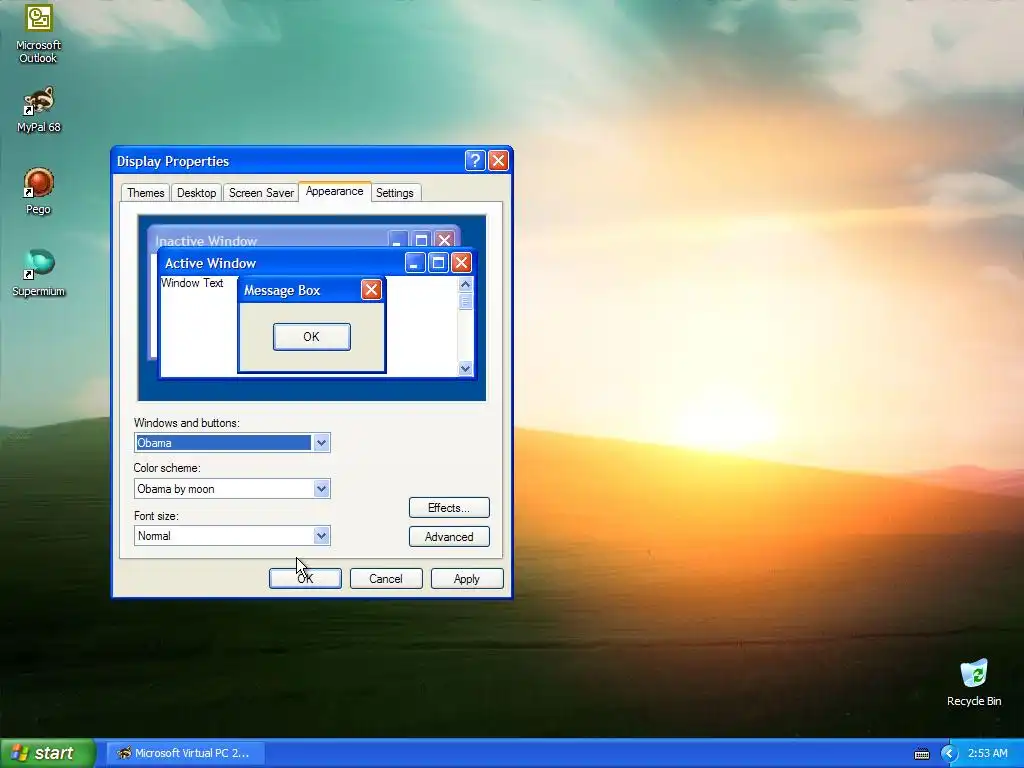This screenshot has width=1024, height=768.
Task: Select the Pego desktop shortcut
Action: [39, 191]
